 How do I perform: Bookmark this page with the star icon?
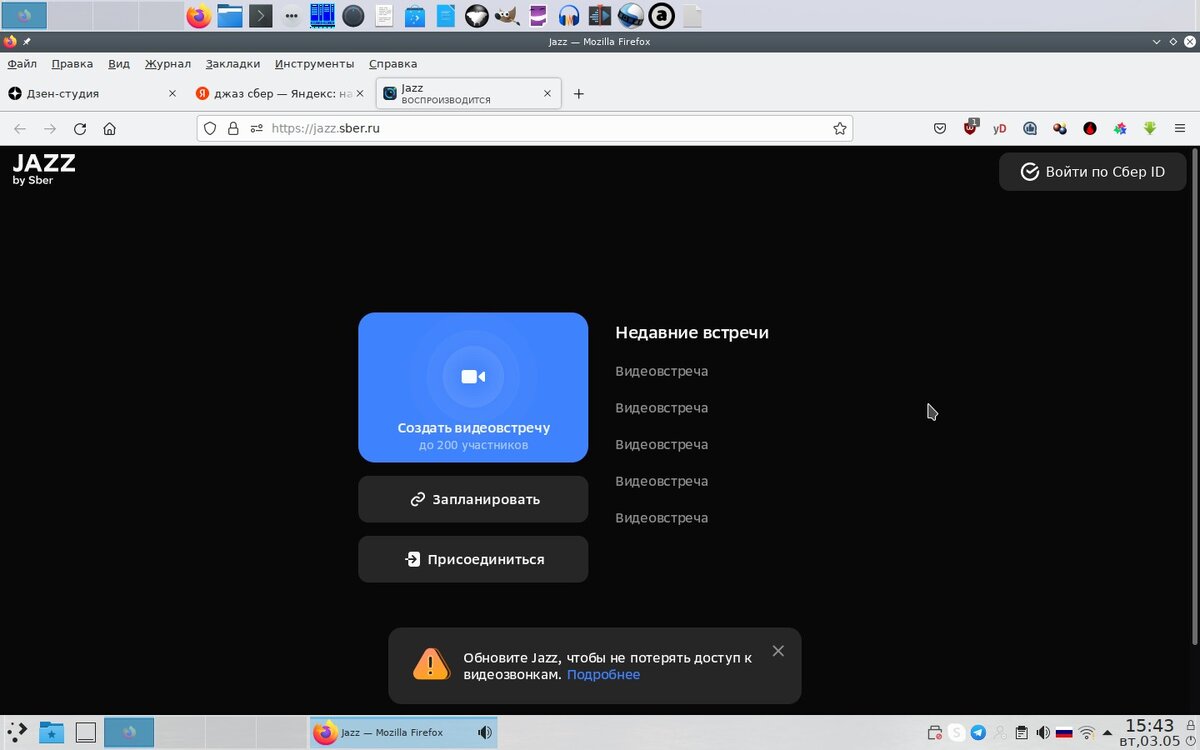(840, 128)
